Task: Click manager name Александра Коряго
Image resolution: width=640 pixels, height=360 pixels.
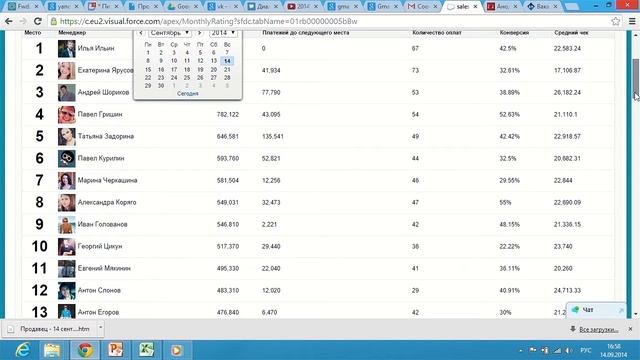Action: point(107,202)
